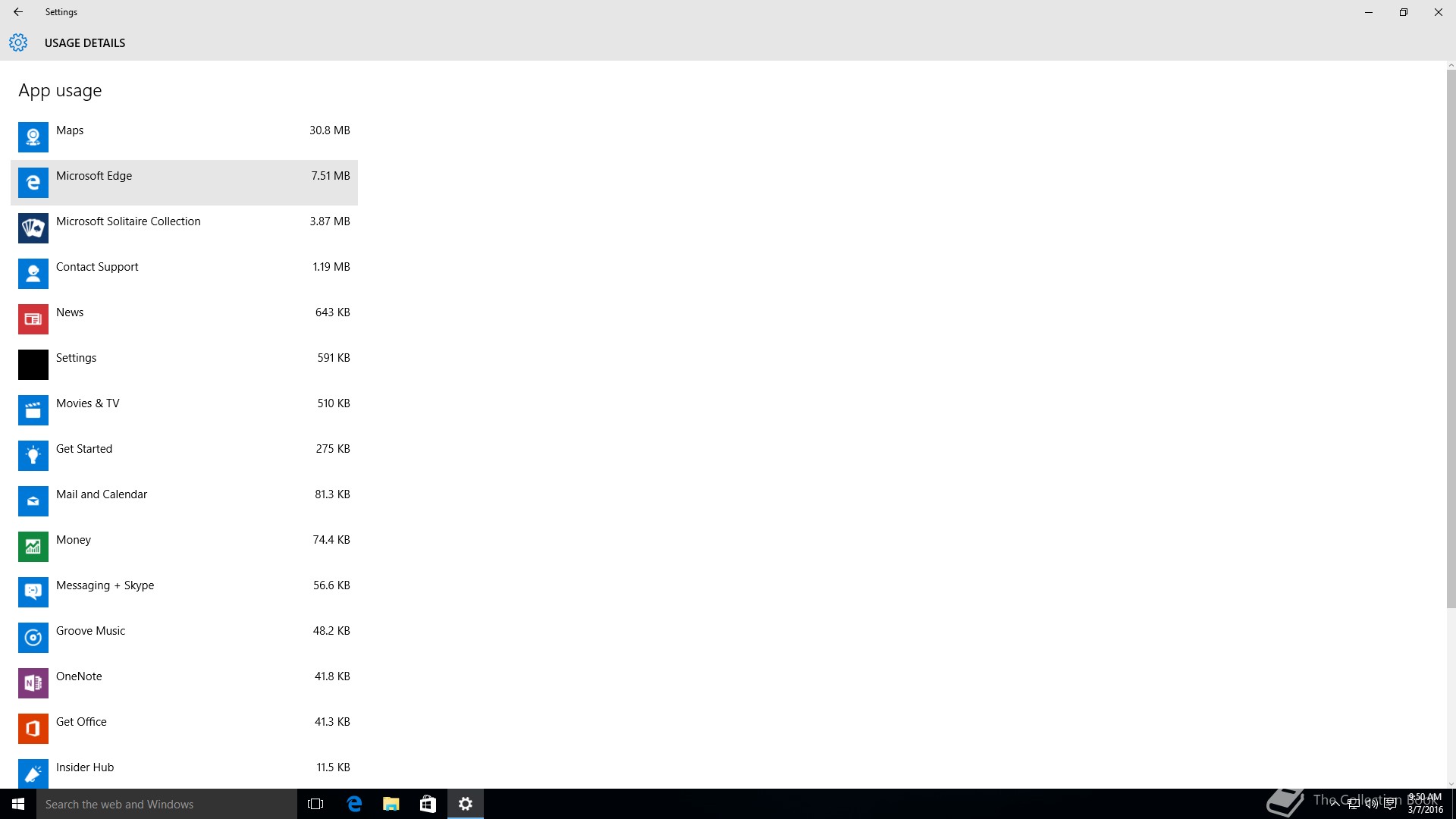Image resolution: width=1456 pixels, height=819 pixels.
Task: Click the App usage heading
Action: pyautogui.click(x=60, y=91)
